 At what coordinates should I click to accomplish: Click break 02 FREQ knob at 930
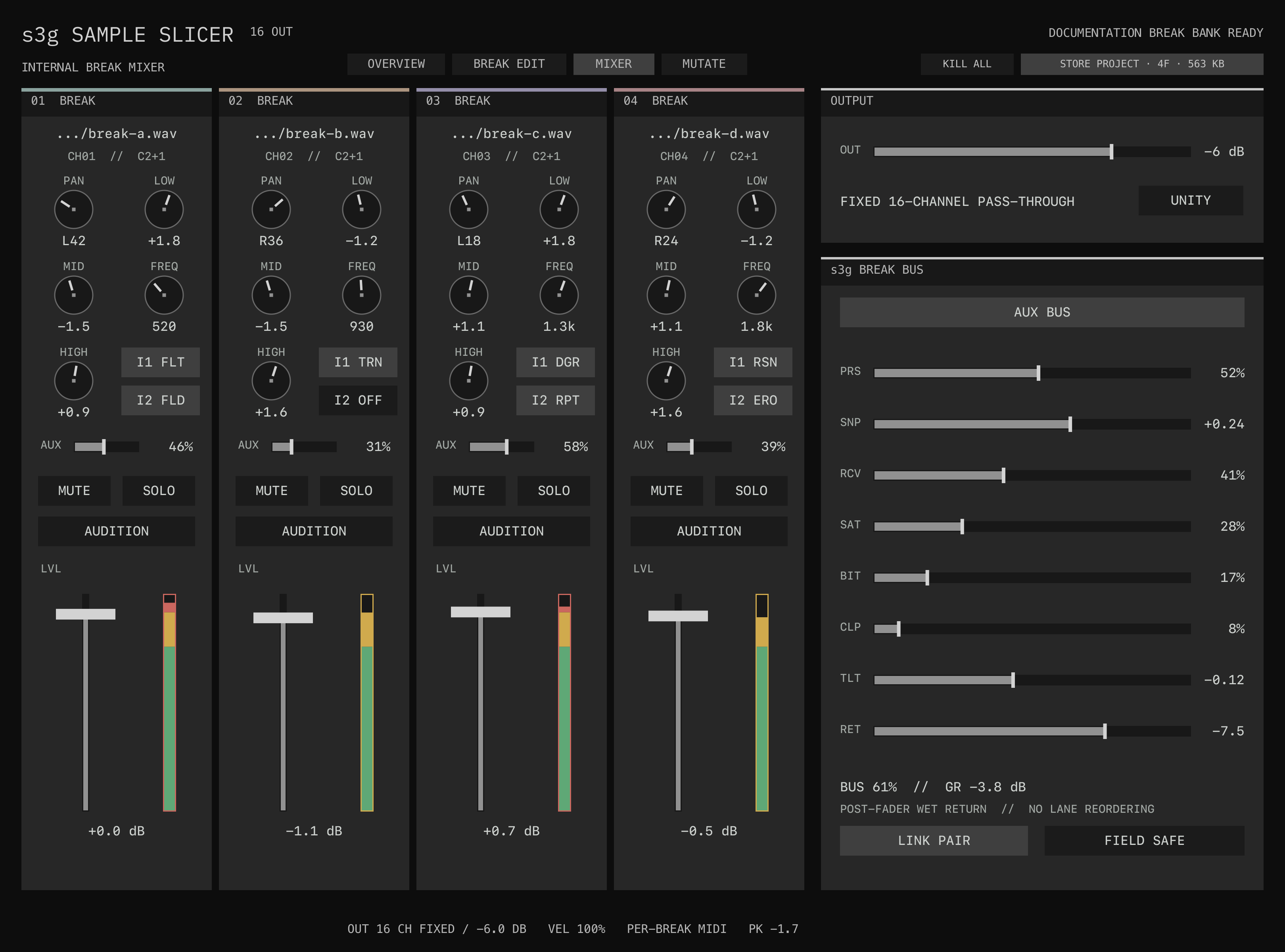(362, 295)
